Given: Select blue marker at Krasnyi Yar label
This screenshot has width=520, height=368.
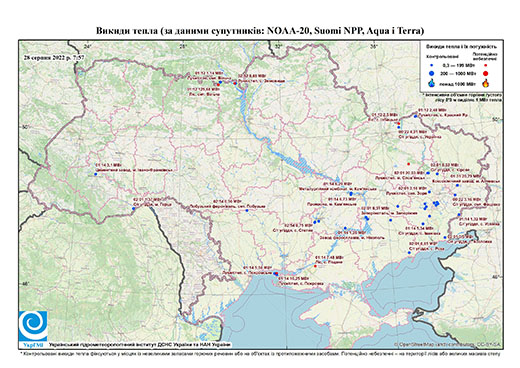Looking at the screenshot, I should pyautogui.click(x=415, y=116).
